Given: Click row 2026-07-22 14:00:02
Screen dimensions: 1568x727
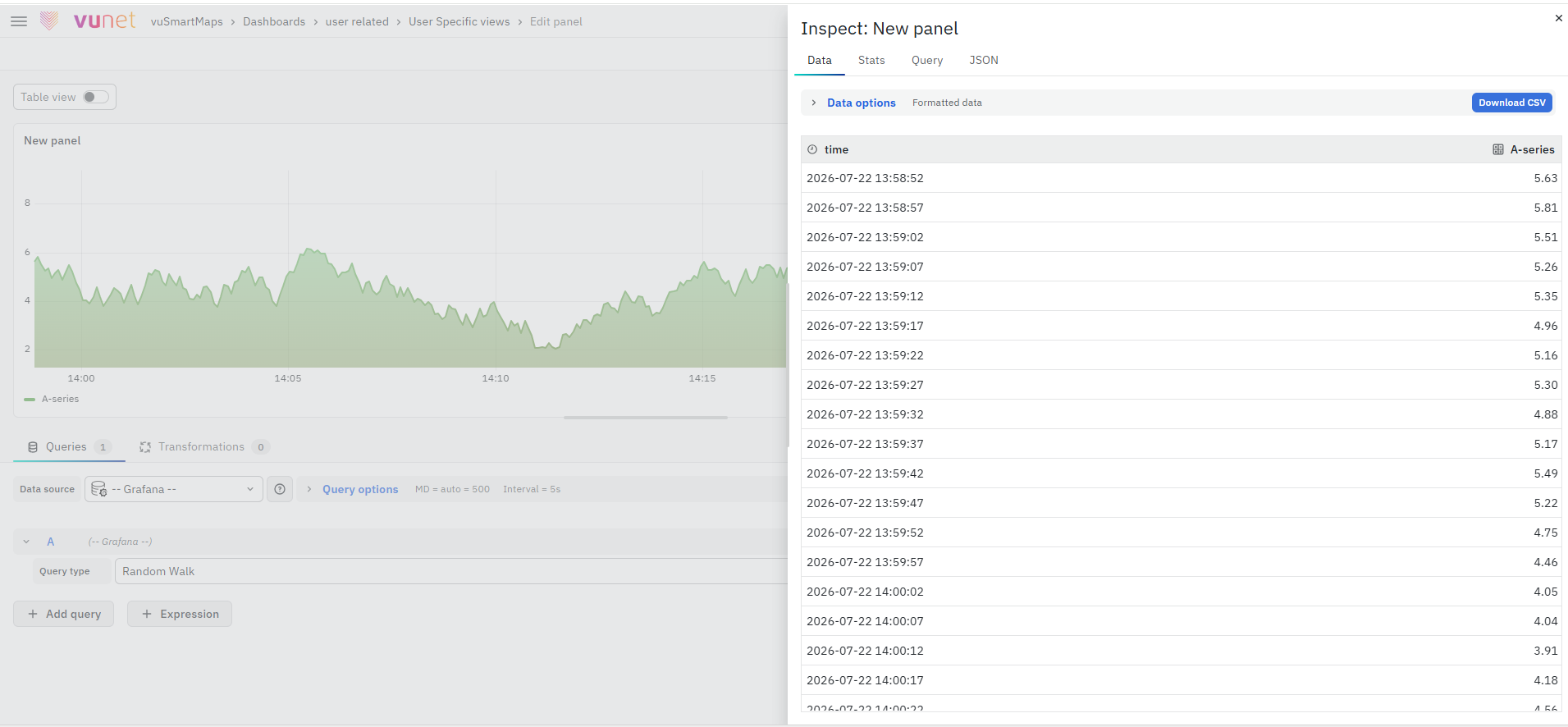Looking at the screenshot, I should coord(1181,592).
